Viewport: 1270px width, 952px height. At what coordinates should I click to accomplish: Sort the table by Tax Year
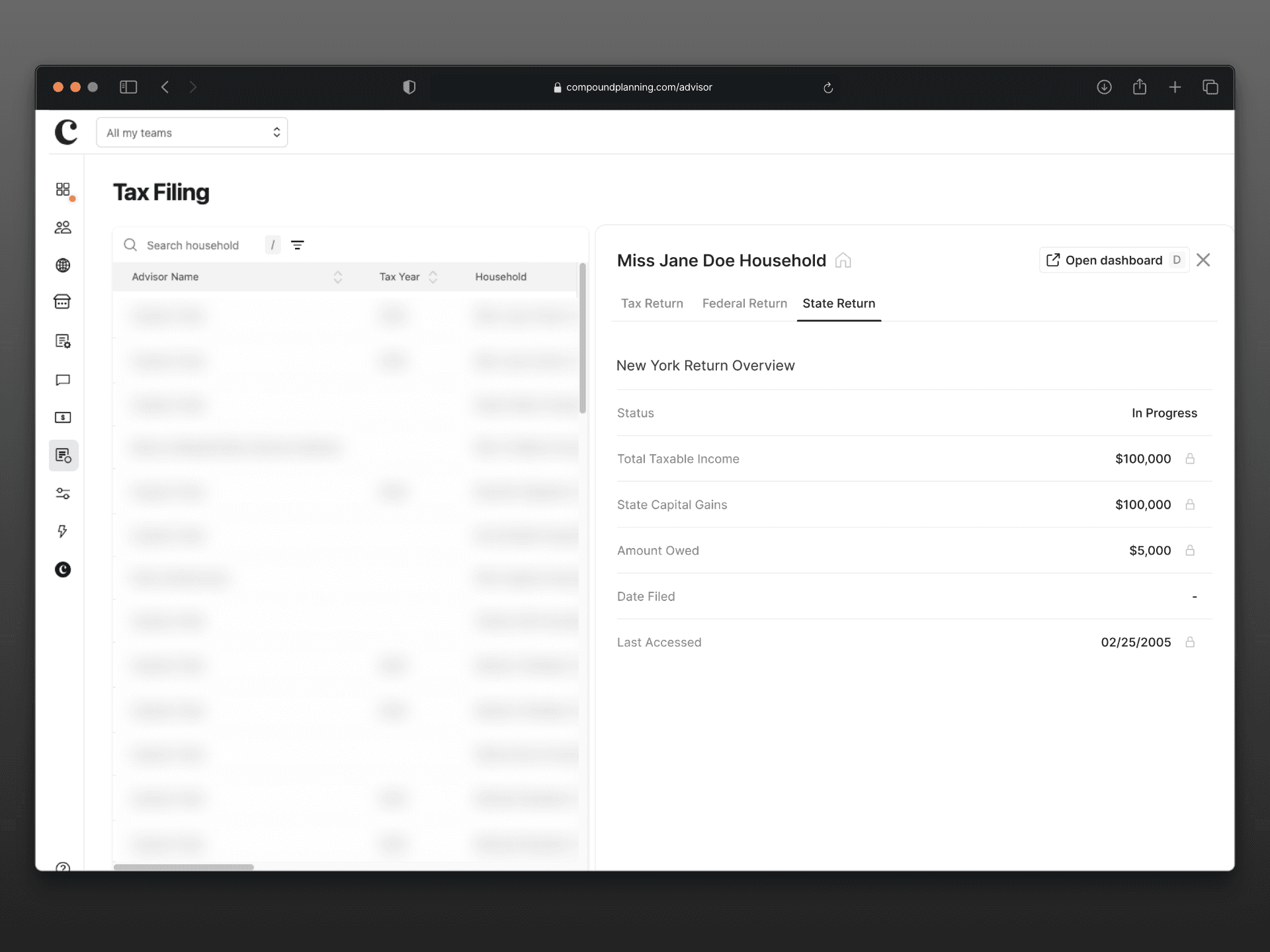coord(433,277)
